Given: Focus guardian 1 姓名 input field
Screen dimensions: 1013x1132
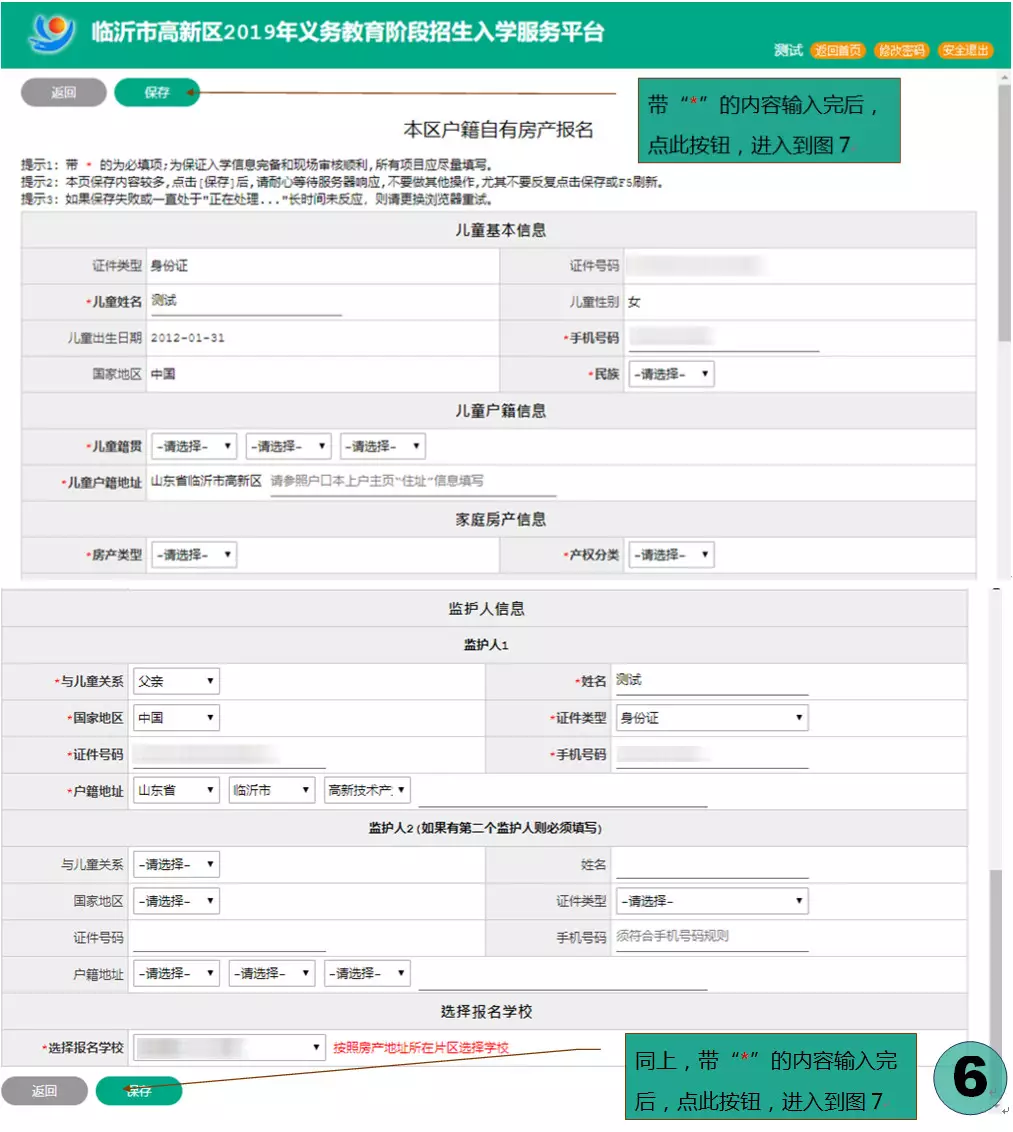Looking at the screenshot, I should tap(712, 681).
